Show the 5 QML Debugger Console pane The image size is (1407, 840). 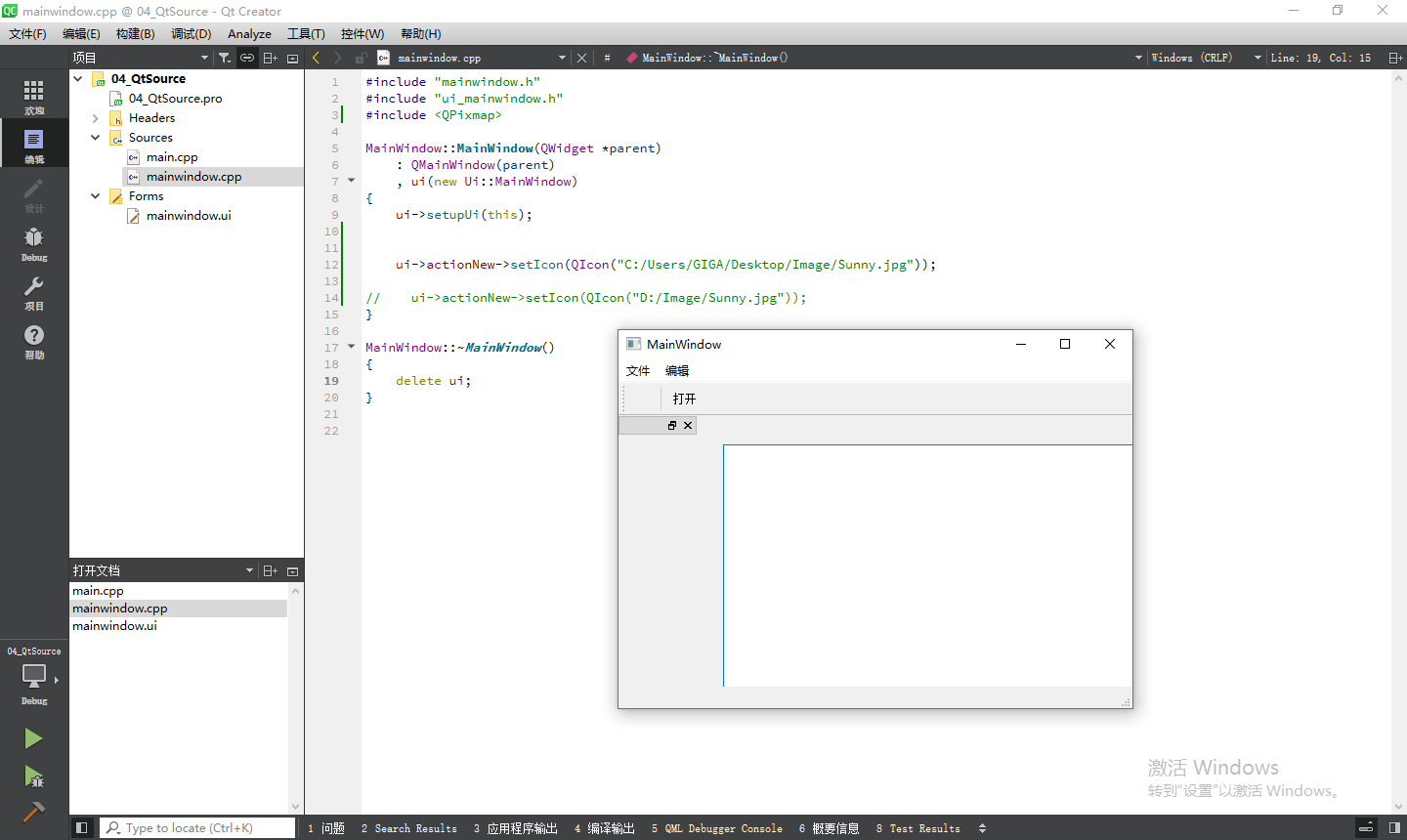pos(716,828)
